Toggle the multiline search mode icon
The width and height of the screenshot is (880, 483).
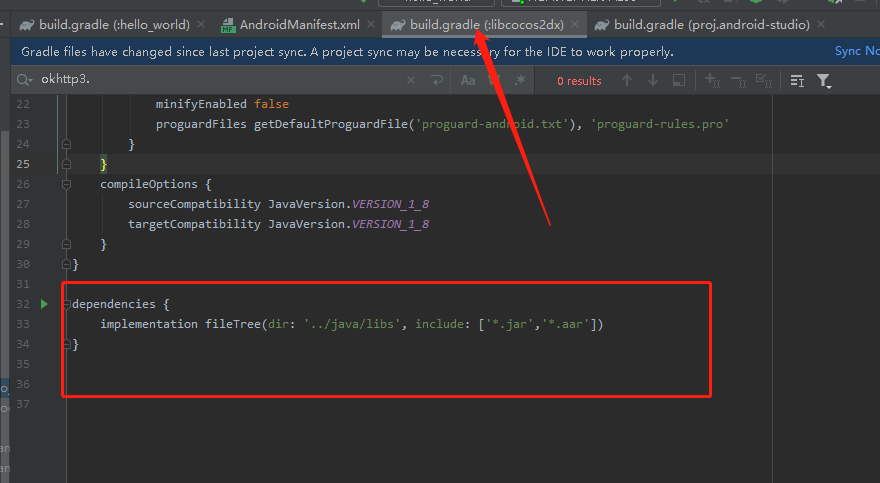tap(797, 80)
